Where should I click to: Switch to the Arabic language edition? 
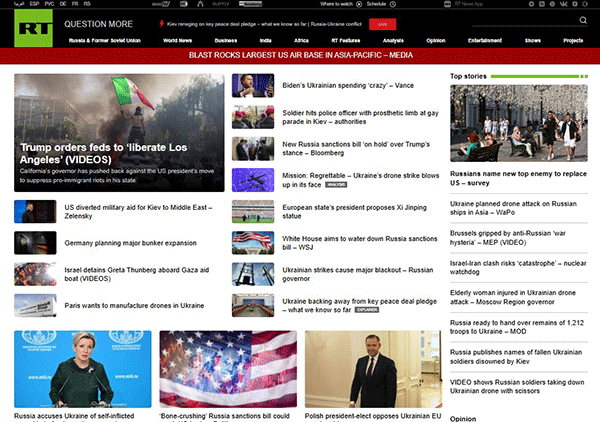pyautogui.click(x=19, y=4)
